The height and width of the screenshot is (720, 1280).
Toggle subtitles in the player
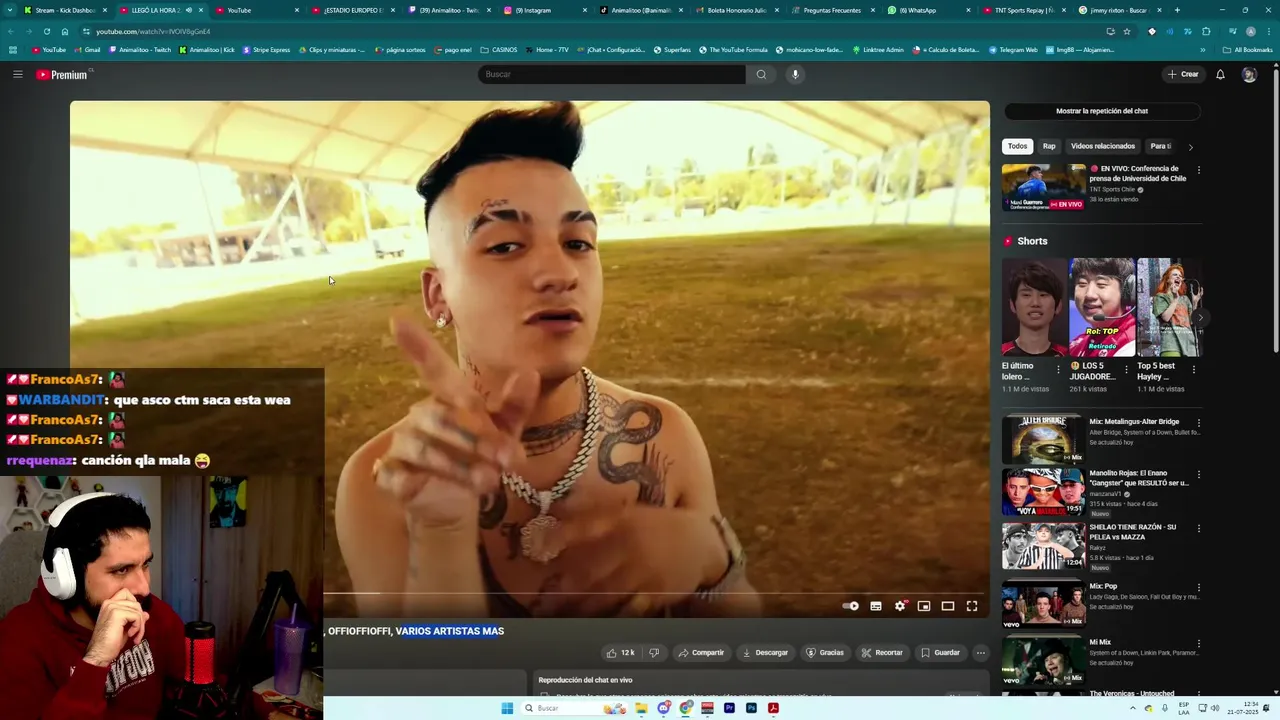pyautogui.click(x=876, y=606)
